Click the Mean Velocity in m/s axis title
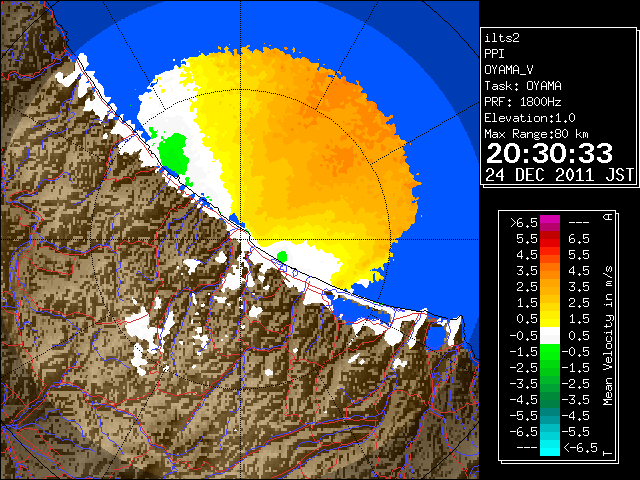 tap(608, 336)
